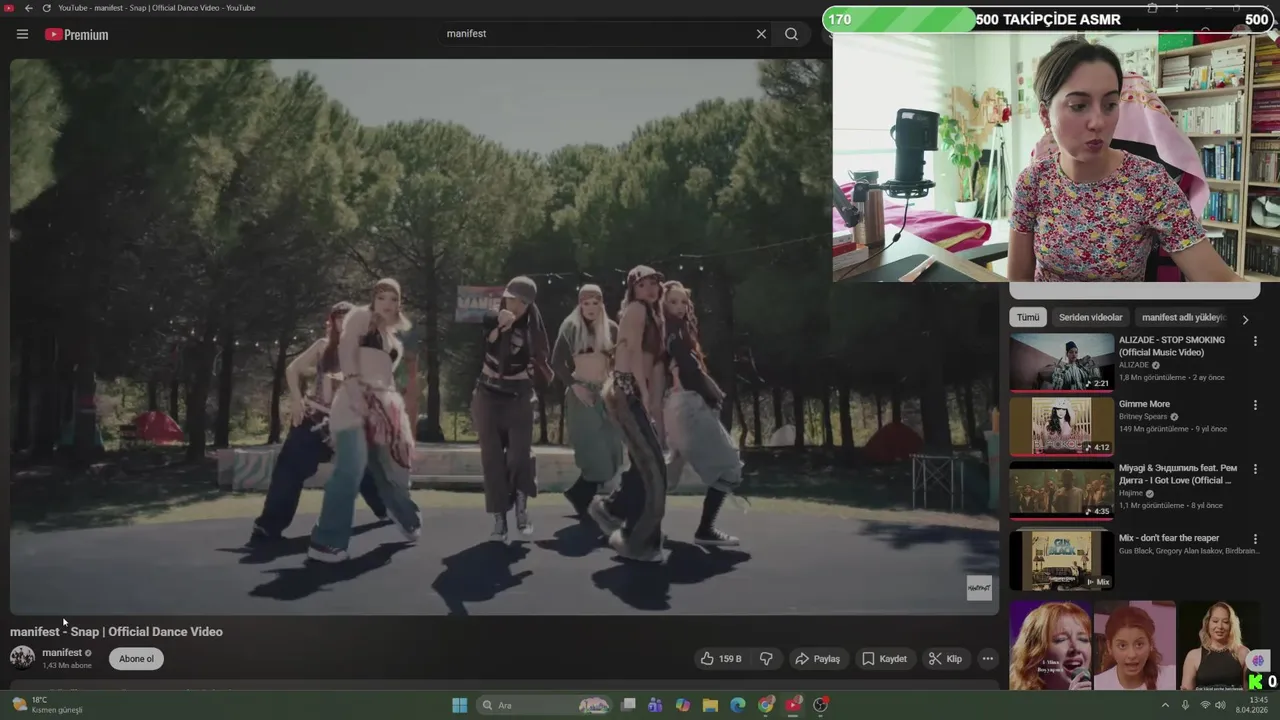Open the Hajime channel name
Viewport: 1280px width, 720px height.
click(x=1131, y=493)
